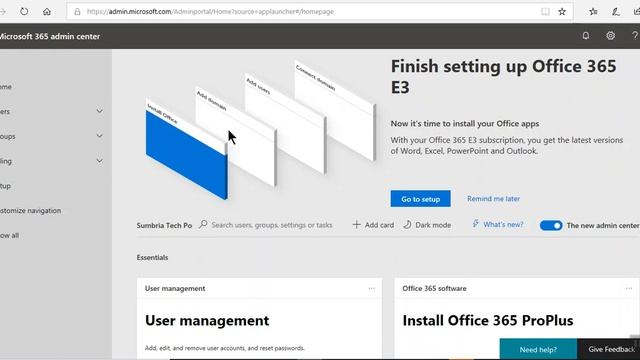Click Install Office 365 ProPlus heading
The height and width of the screenshot is (360, 640).
(x=488, y=321)
